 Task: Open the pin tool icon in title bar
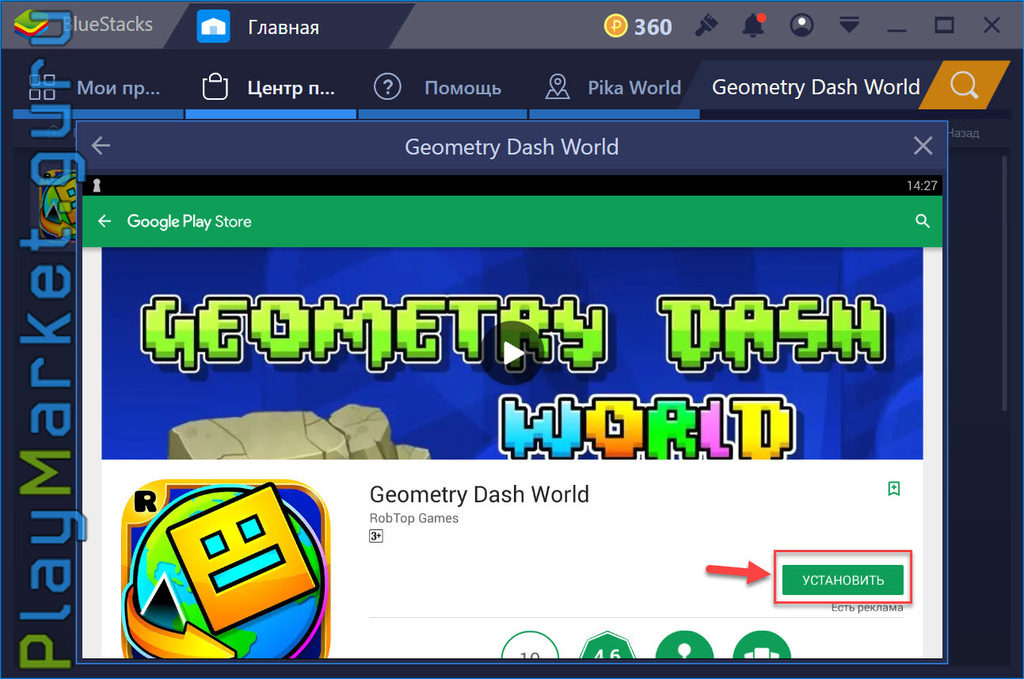706,26
